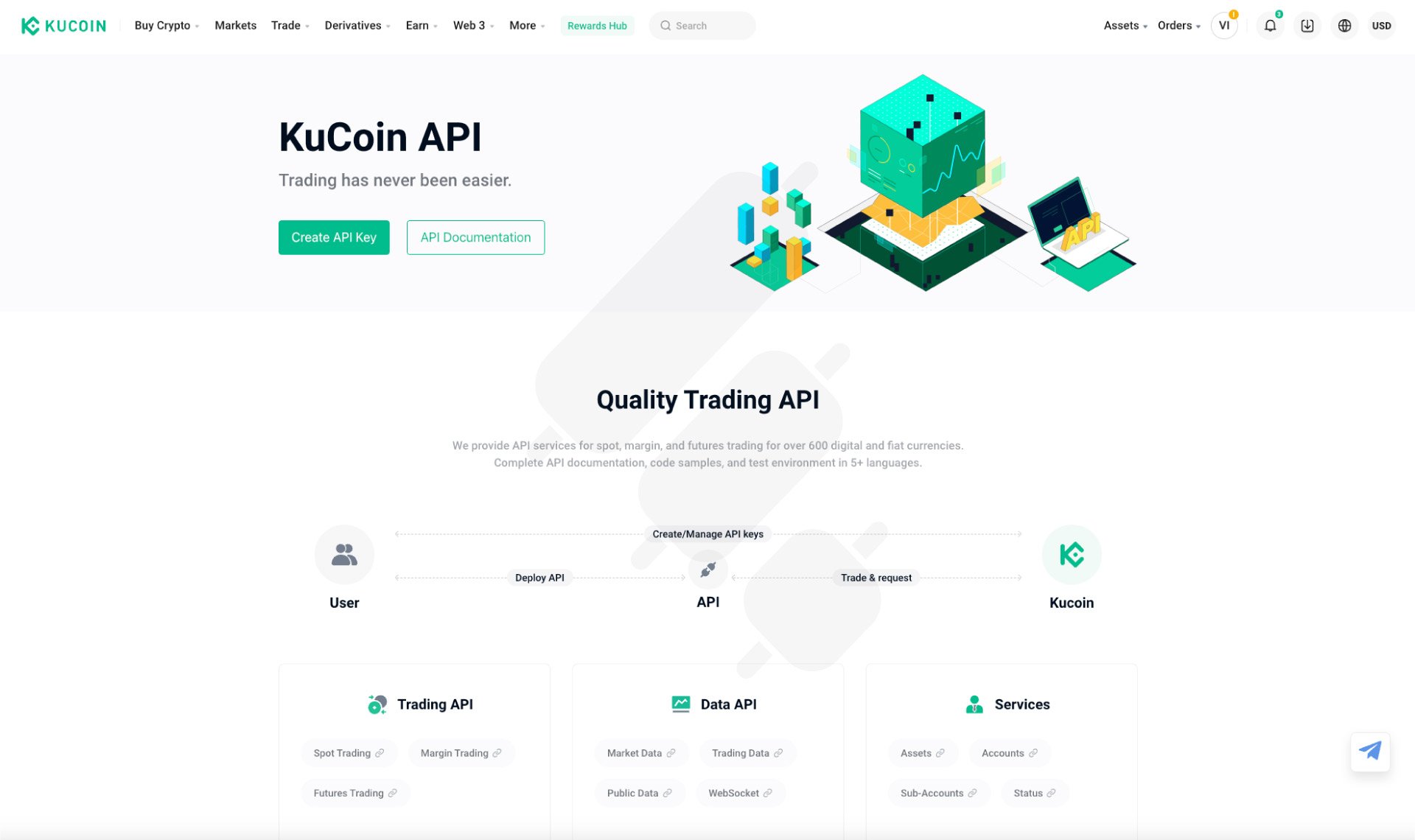This screenshot has width=1415, height=840.
Task: Click Create API Key button
Action: click(334, 237)
